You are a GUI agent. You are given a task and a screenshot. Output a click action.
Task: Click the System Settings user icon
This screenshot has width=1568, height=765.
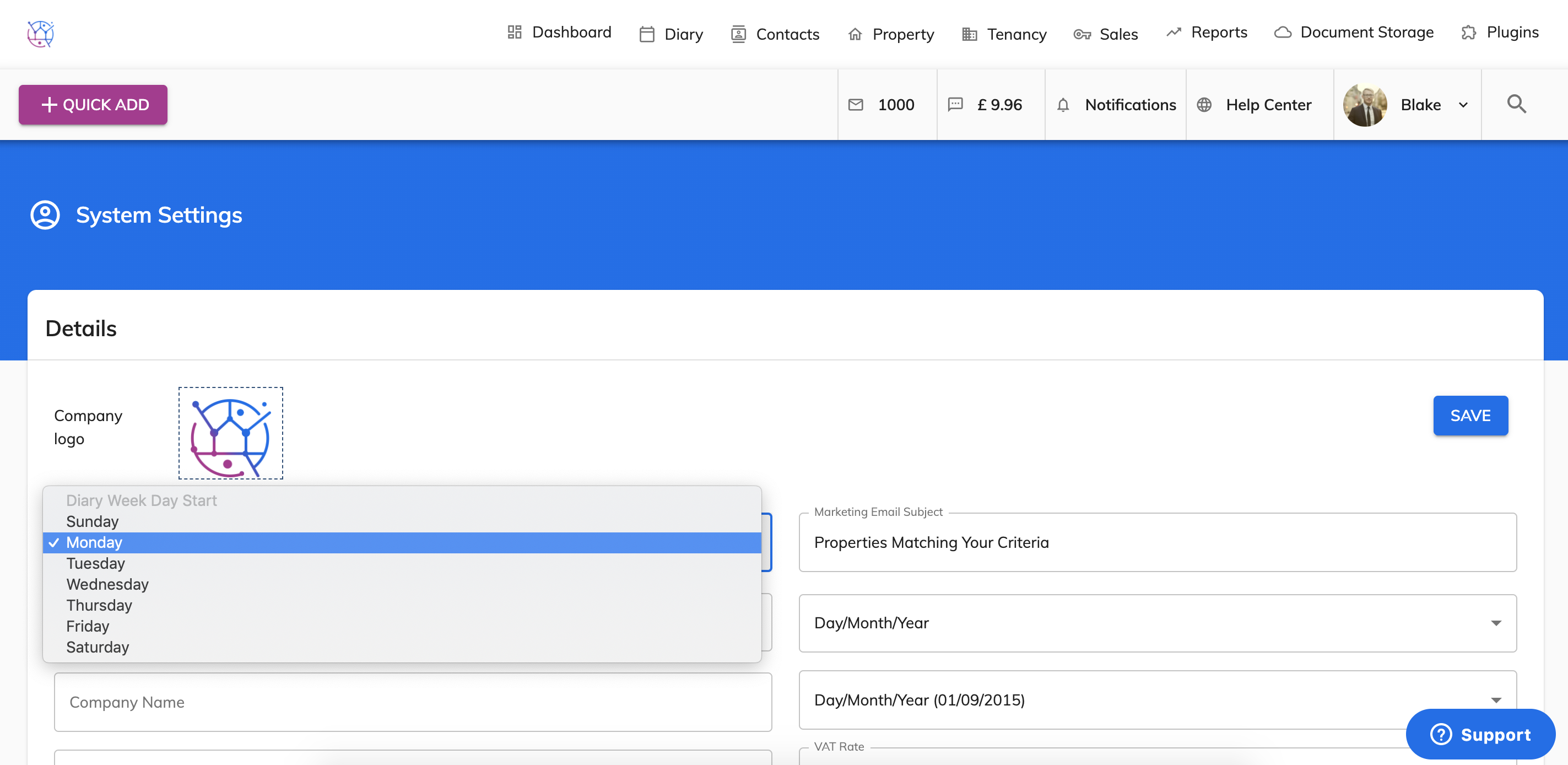click(x=45, y=215)
